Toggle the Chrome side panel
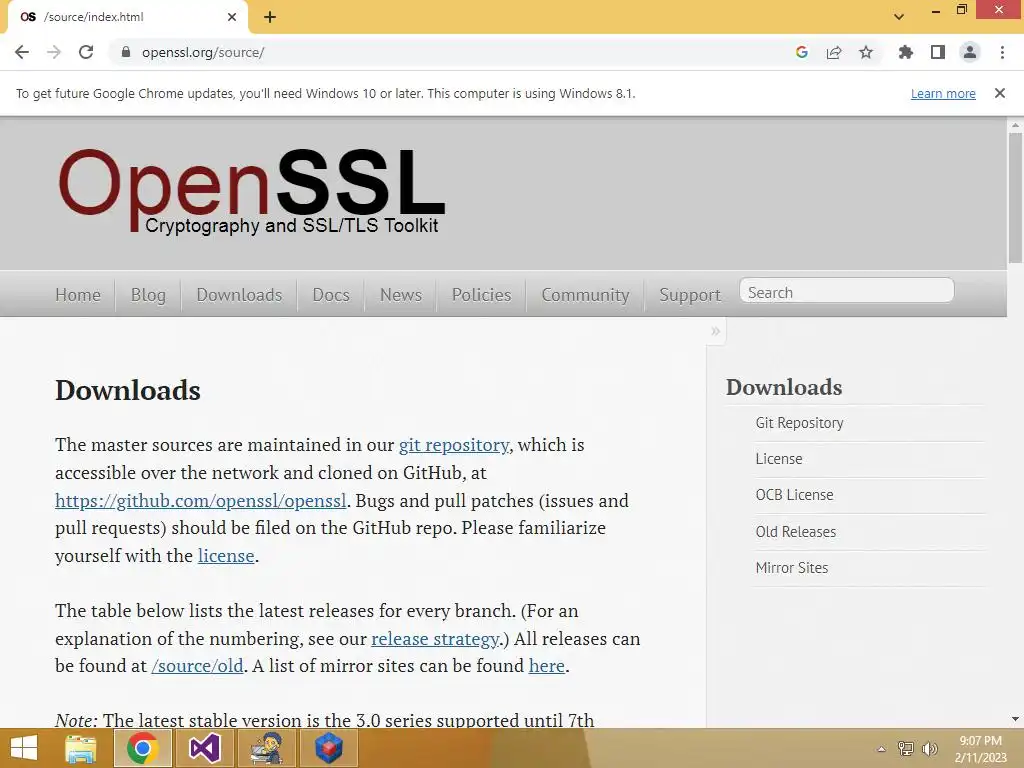The height and width of the screenshot is (768, 1024). pyautogui.click(x=938, y=52)
